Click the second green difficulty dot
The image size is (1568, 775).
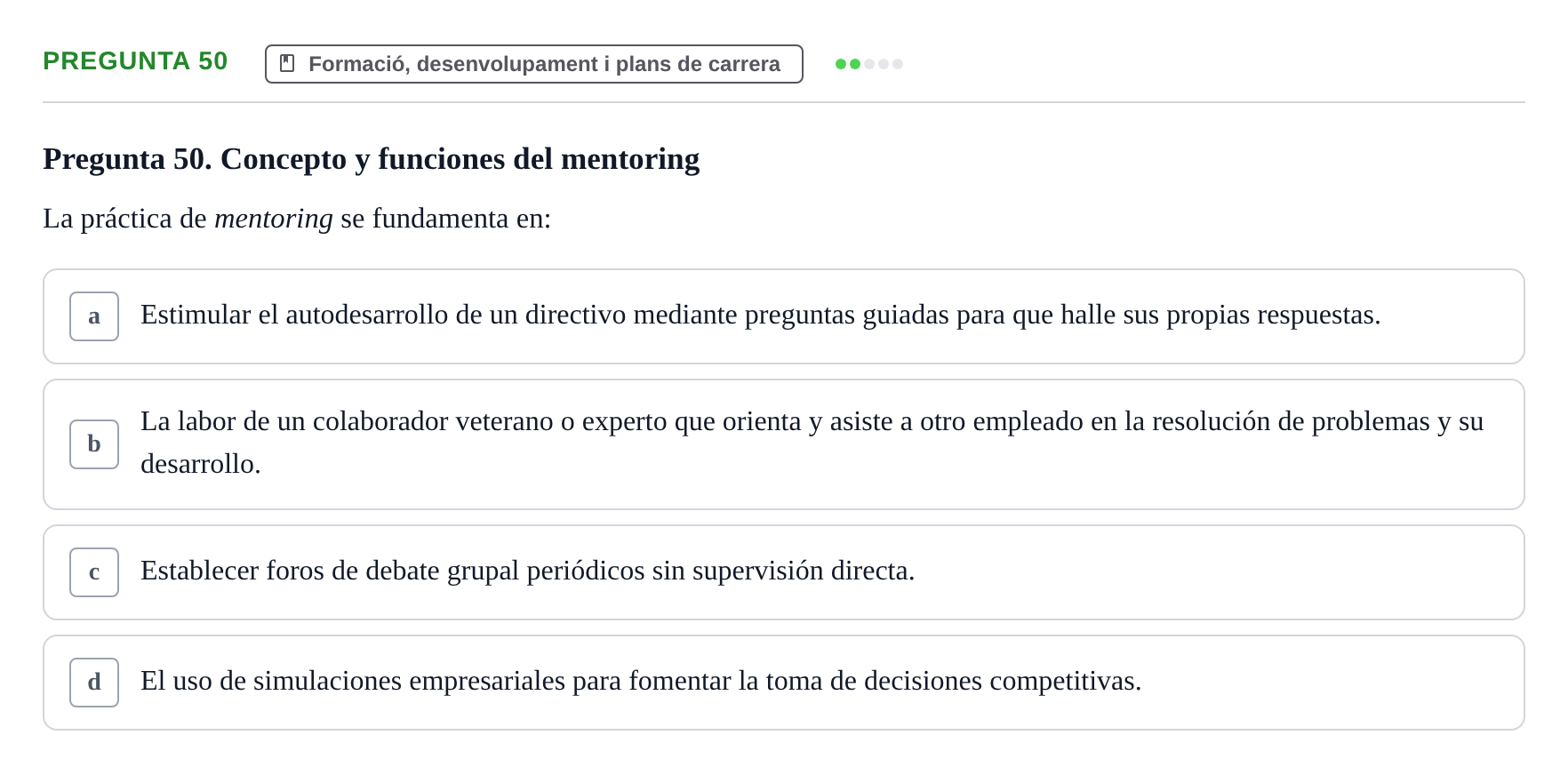point(855,64)
